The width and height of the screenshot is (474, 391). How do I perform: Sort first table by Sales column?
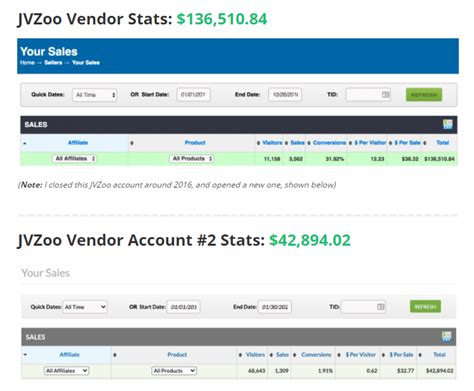click(297, 143)
